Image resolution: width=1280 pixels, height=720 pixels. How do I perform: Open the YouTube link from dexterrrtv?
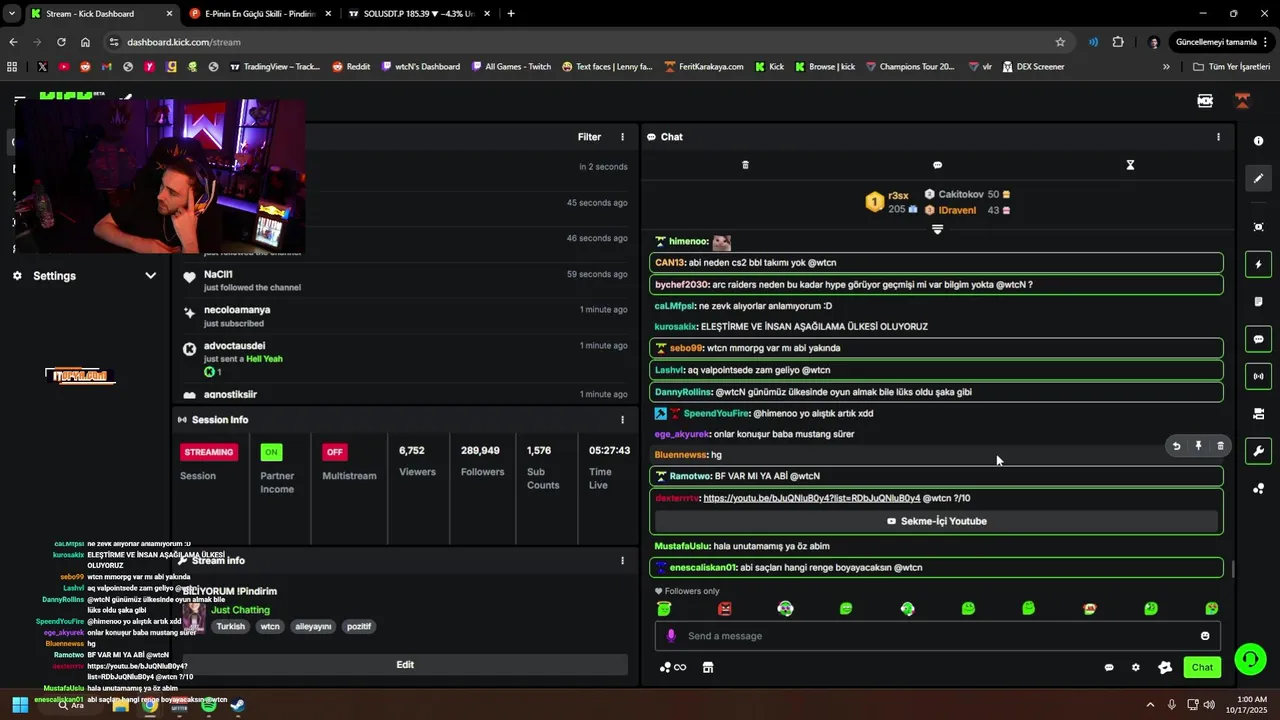point(811,498)
